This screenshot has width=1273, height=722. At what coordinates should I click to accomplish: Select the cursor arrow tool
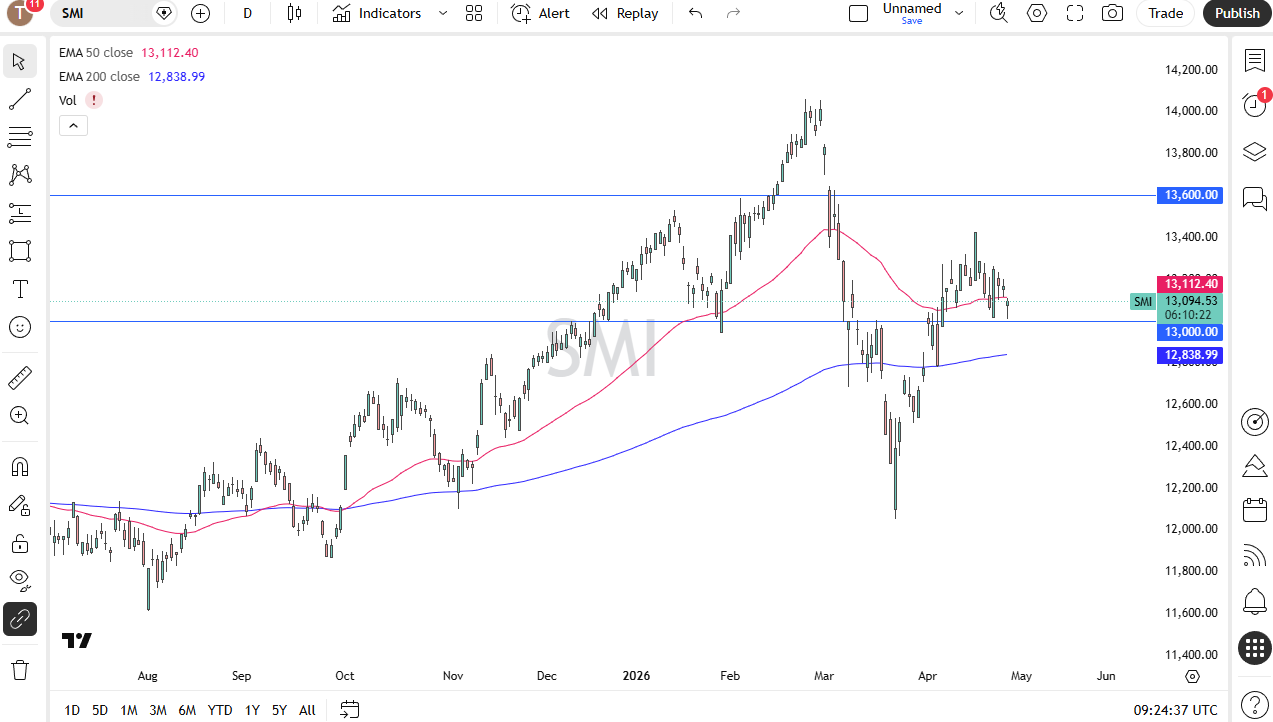[x=19, y=61]
